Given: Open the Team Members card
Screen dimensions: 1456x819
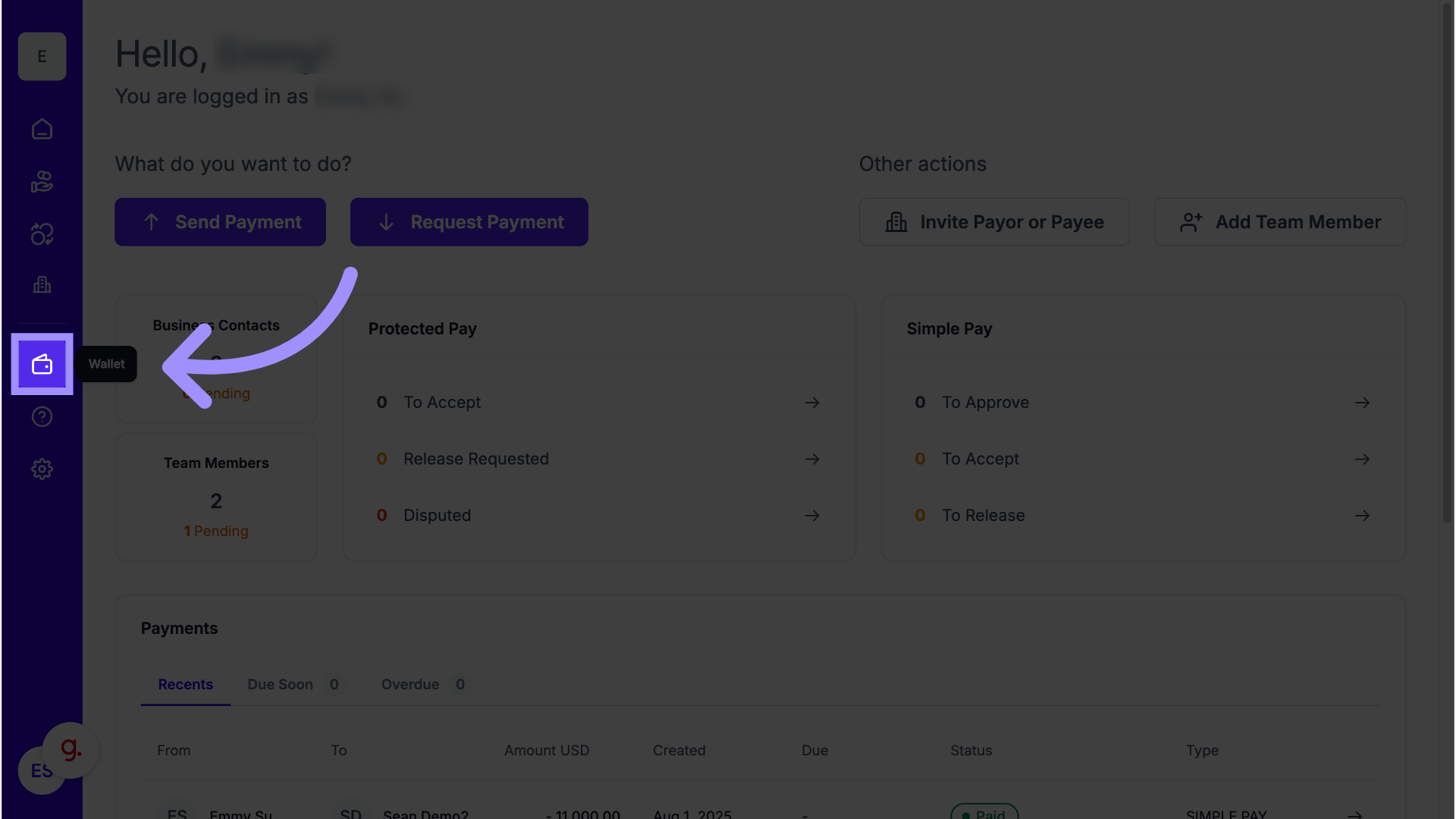Looking at the screenshot, I should 216,497.
